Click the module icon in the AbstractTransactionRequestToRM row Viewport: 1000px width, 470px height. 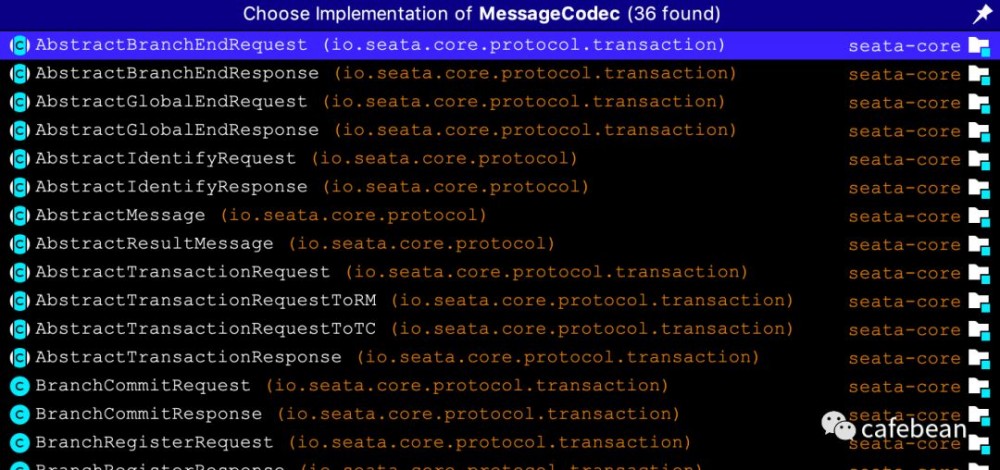(978, 301)
